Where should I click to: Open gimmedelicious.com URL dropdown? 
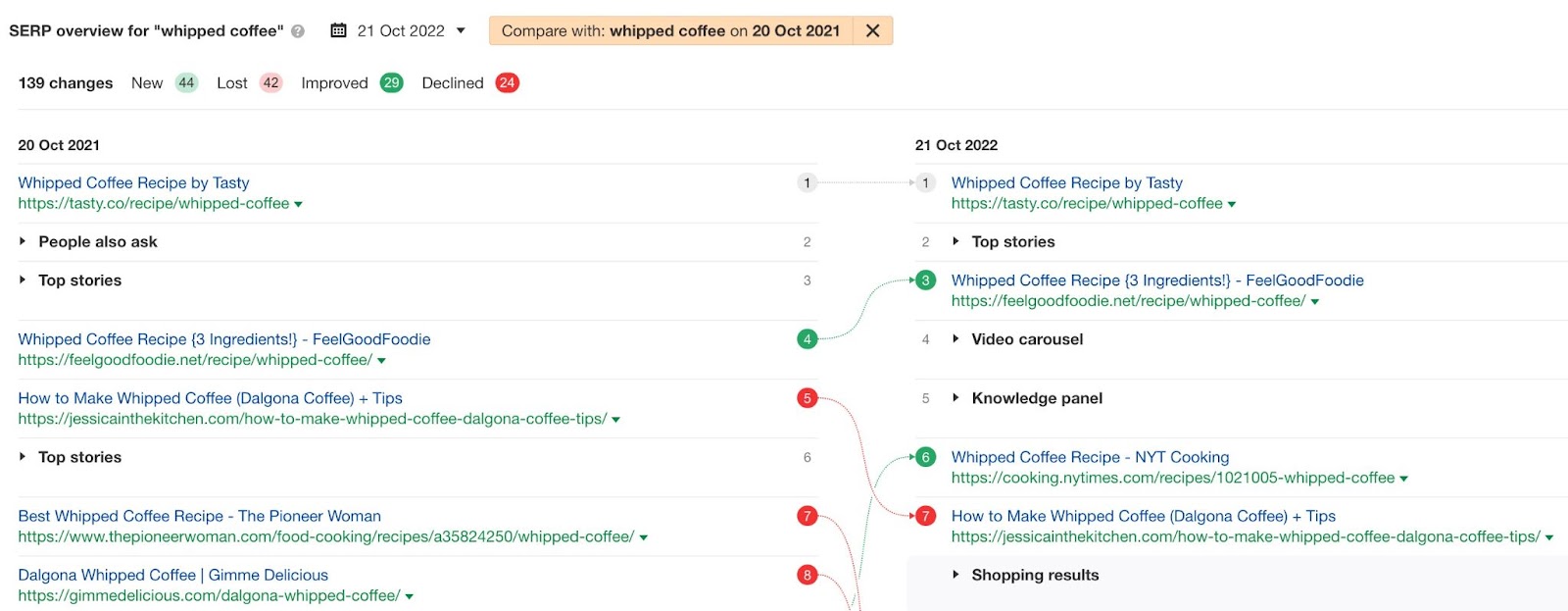409,596
